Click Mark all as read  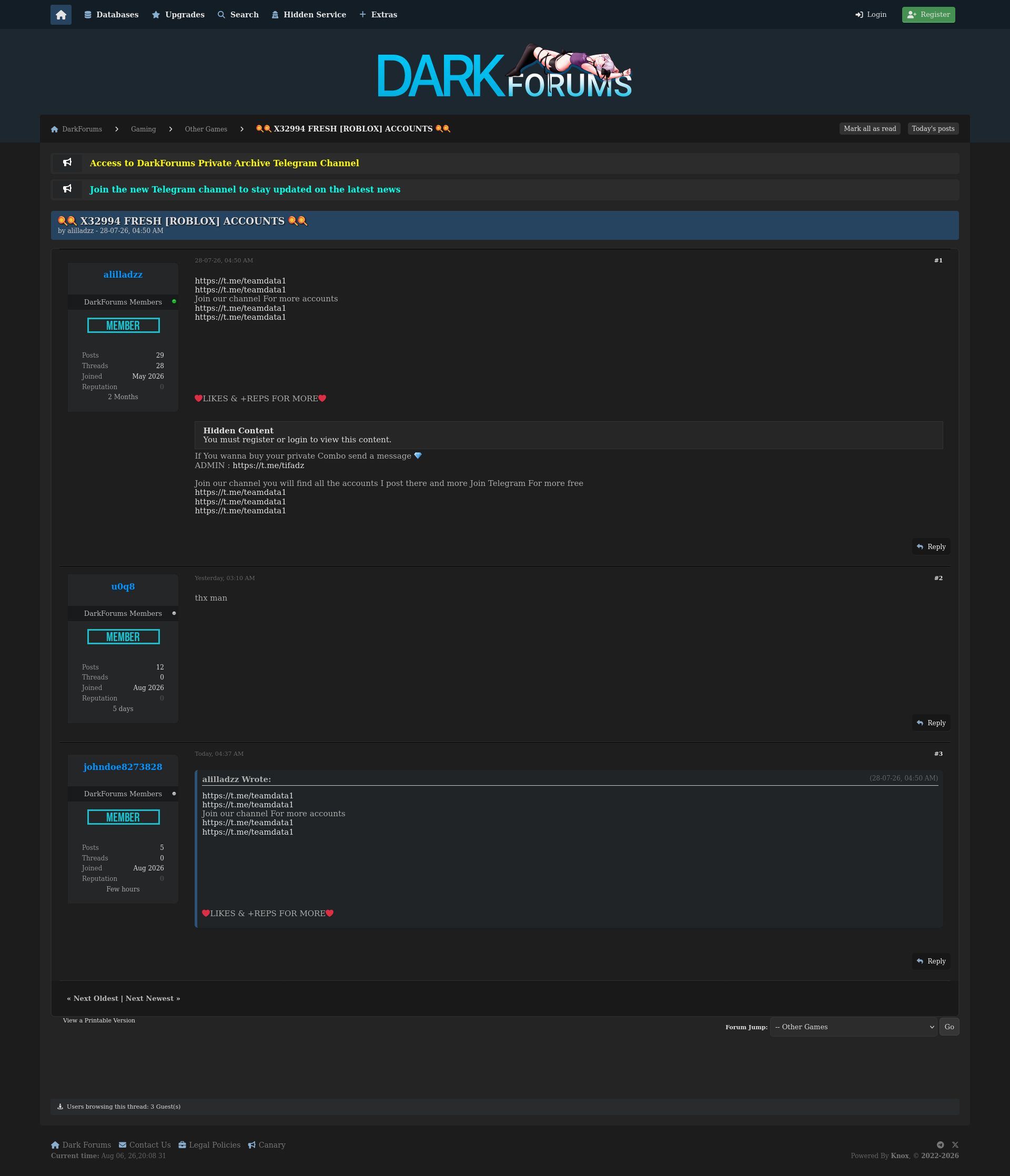[870, 129]
